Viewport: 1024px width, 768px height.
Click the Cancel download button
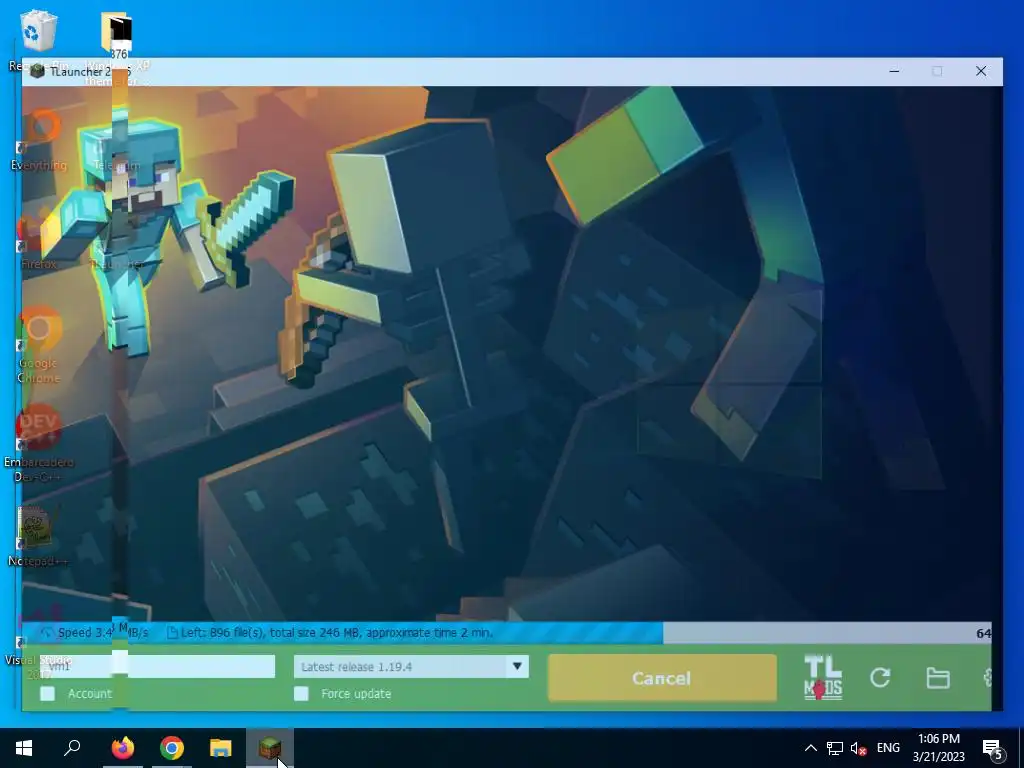pyautogui.click(x=662, y=678)
